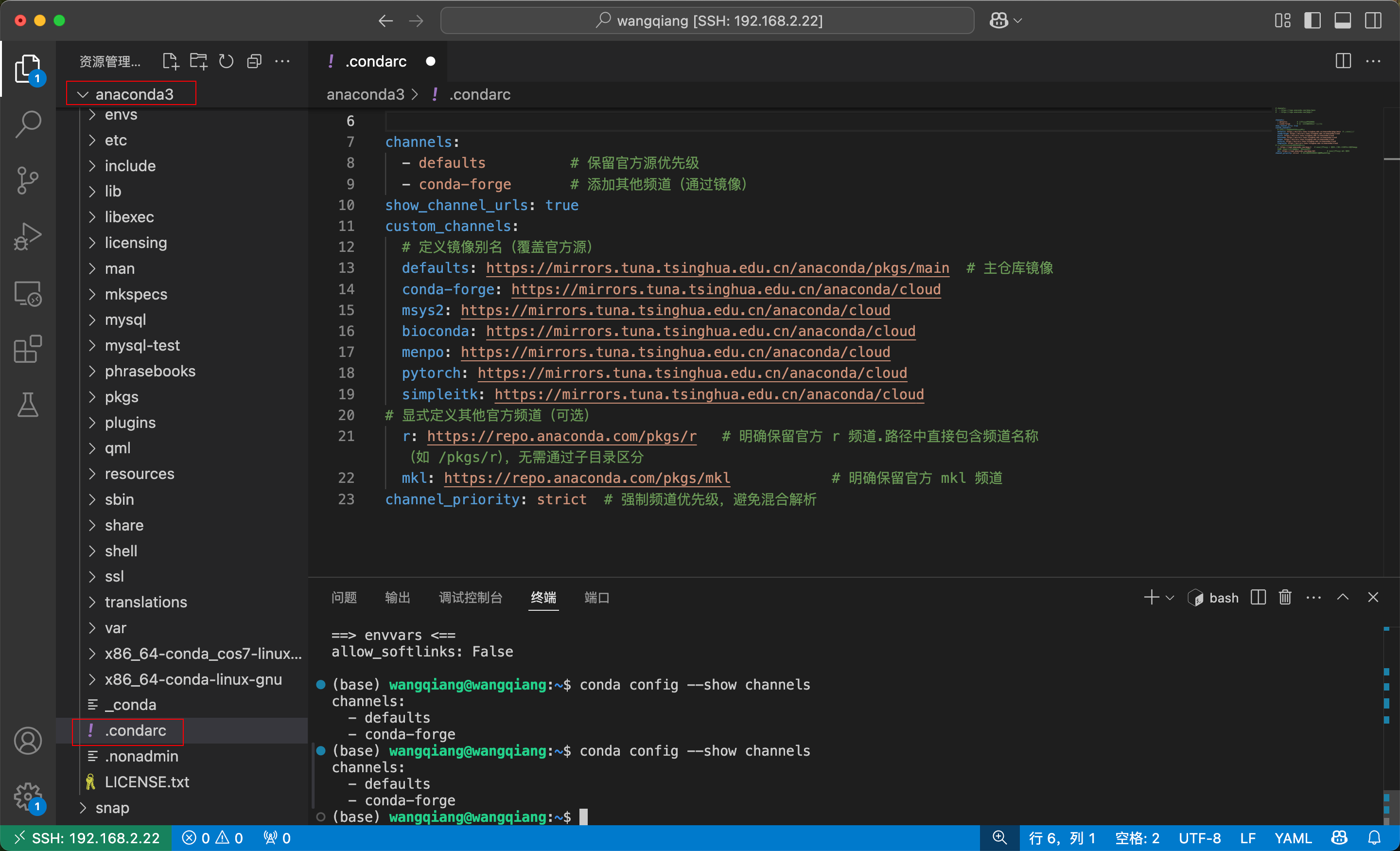Open the Extensions view
The width and height of the screenshot is (1400, 851).
[27, 349]
